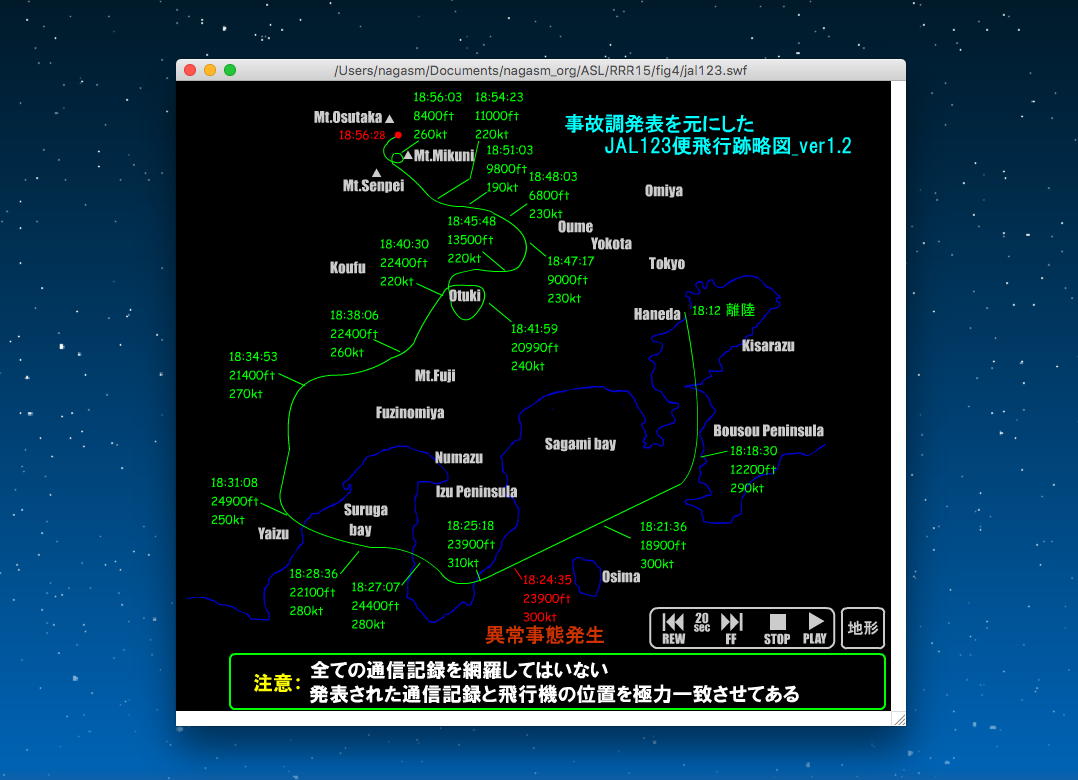Click the 20 sec step label
Screen dimensions: 1078x780
pos(702,622)
